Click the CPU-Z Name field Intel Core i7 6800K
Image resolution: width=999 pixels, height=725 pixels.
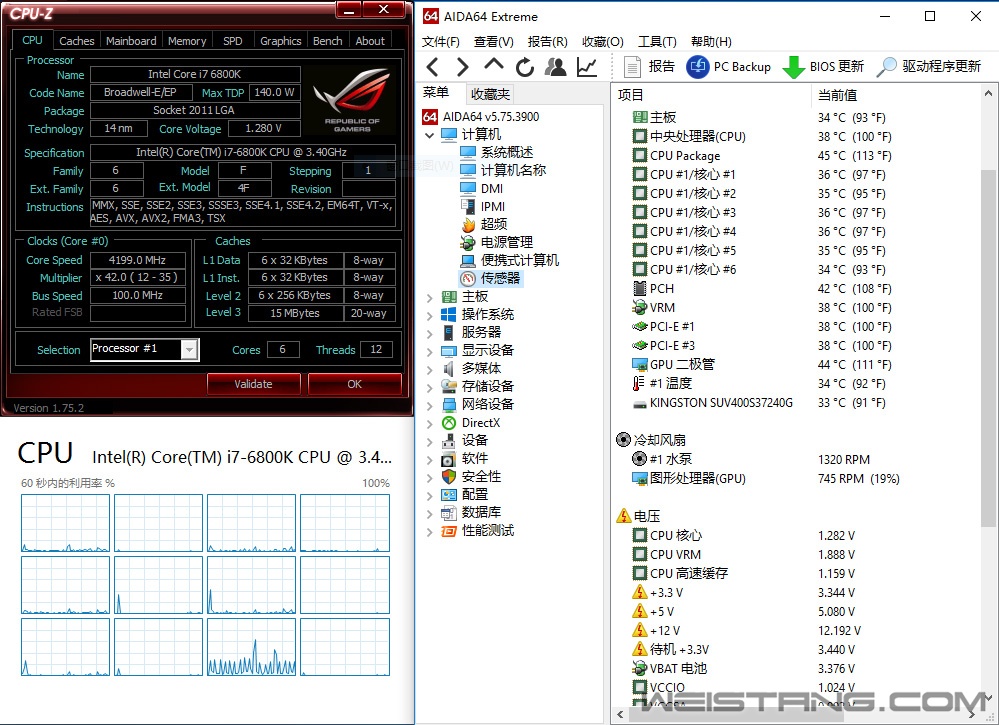coord(195,74)
